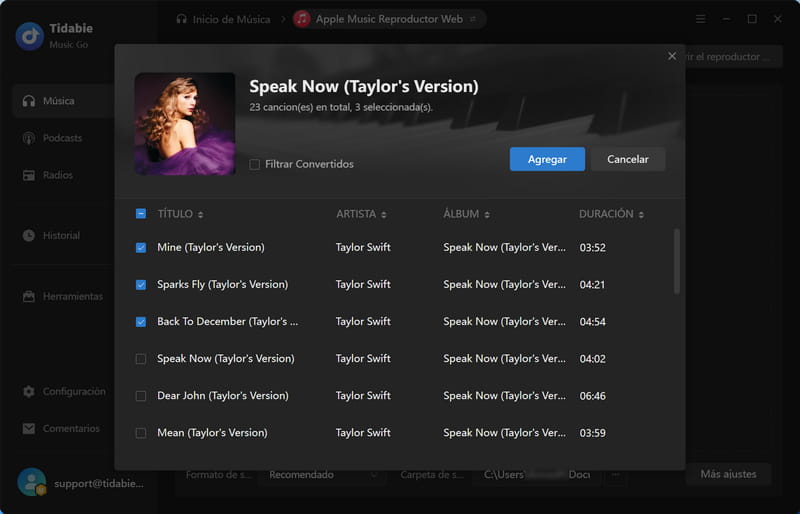Sort songs by ARTISTA column
Viewport: 800px width, 514px height.
tap(361, 214)
